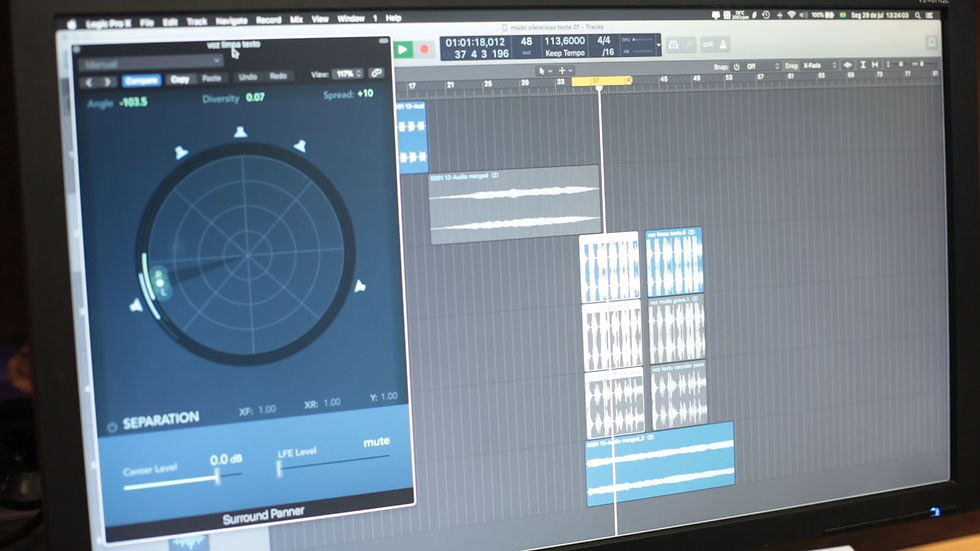Click the Copy button in plug-in header
This screenshot has height=551, width=980.
click(180, 79)
